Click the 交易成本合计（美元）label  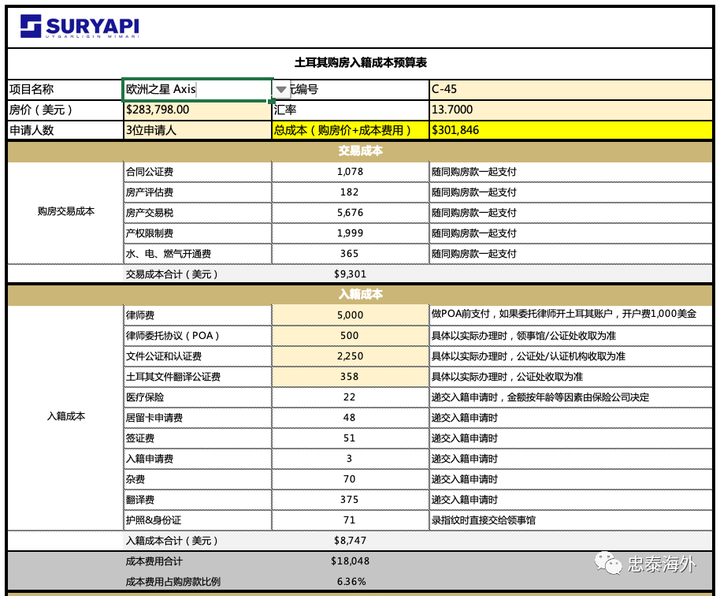pyautogui.click(x=172, y=274)
